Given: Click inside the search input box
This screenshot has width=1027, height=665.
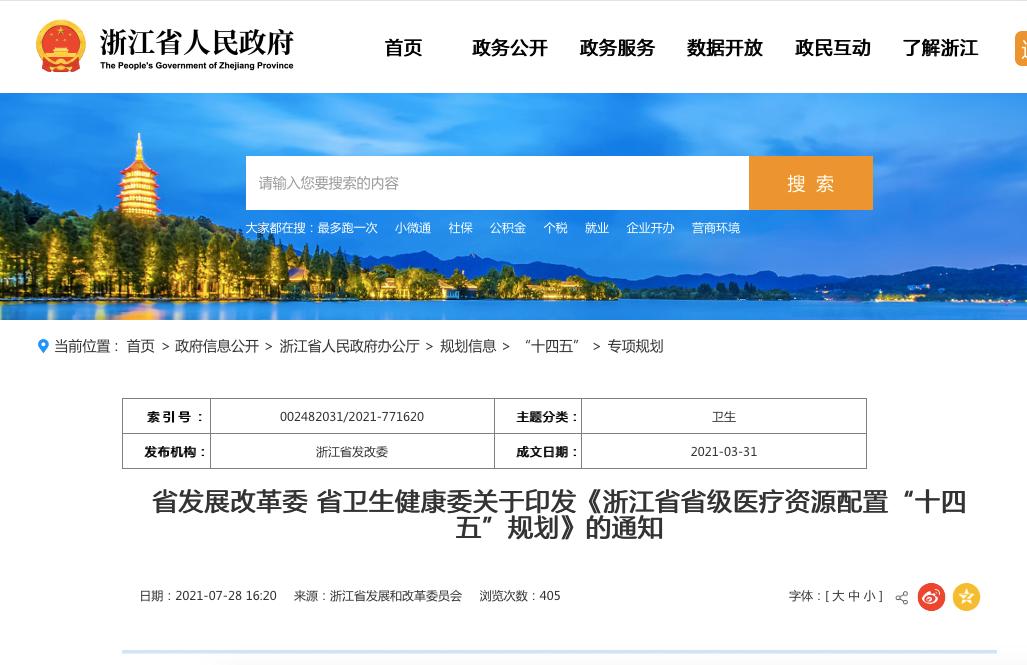Looking at the screenshot, I should click(497, 183).
